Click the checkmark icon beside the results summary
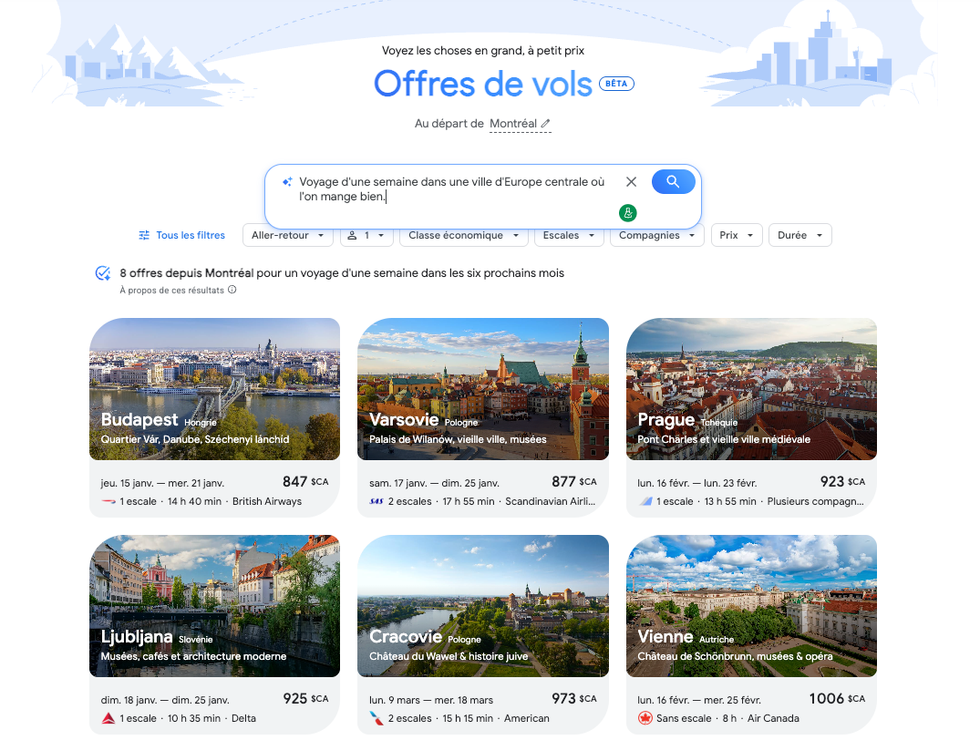This screenshot has height=738, width=980. [100, 271]
